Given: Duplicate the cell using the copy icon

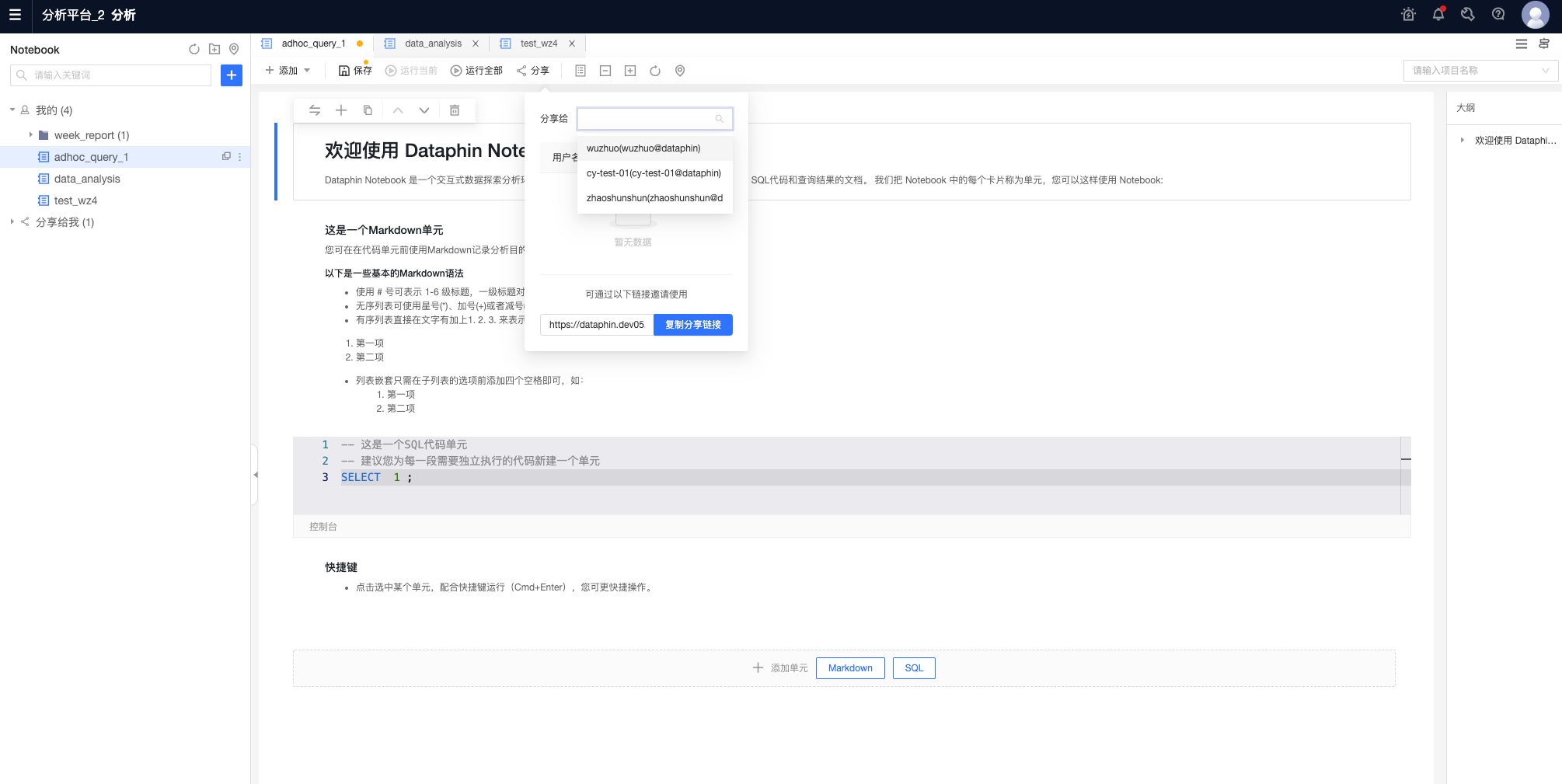Looking at the screenshot, I should click(368, 110).
